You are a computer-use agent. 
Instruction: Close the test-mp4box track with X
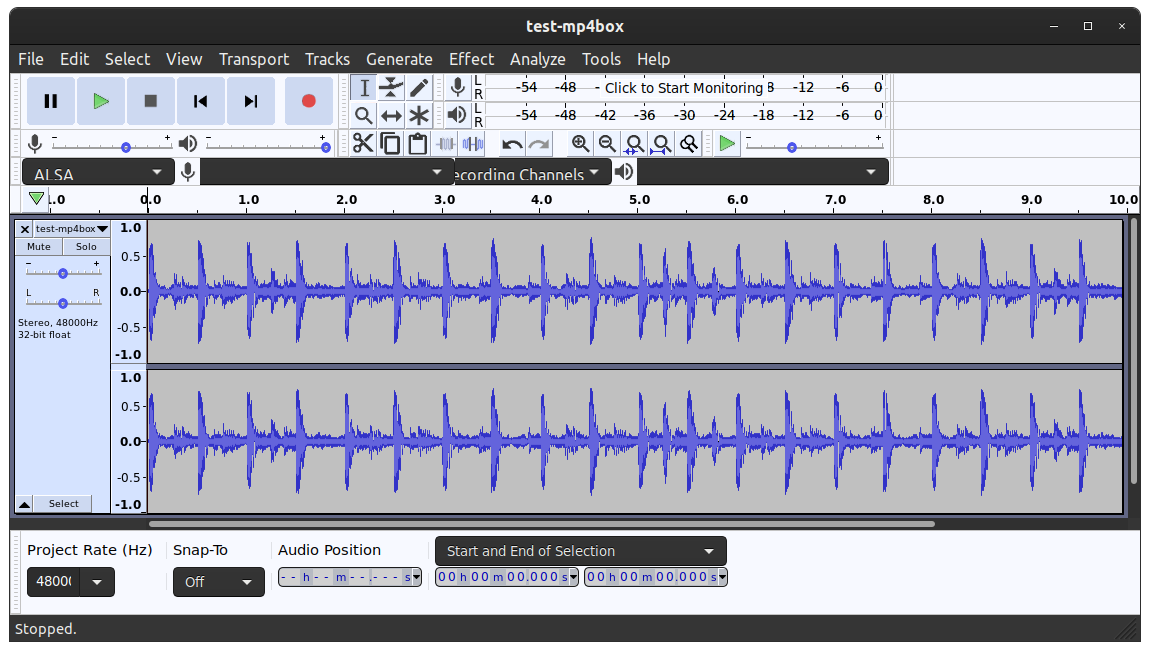coord(24,229)
